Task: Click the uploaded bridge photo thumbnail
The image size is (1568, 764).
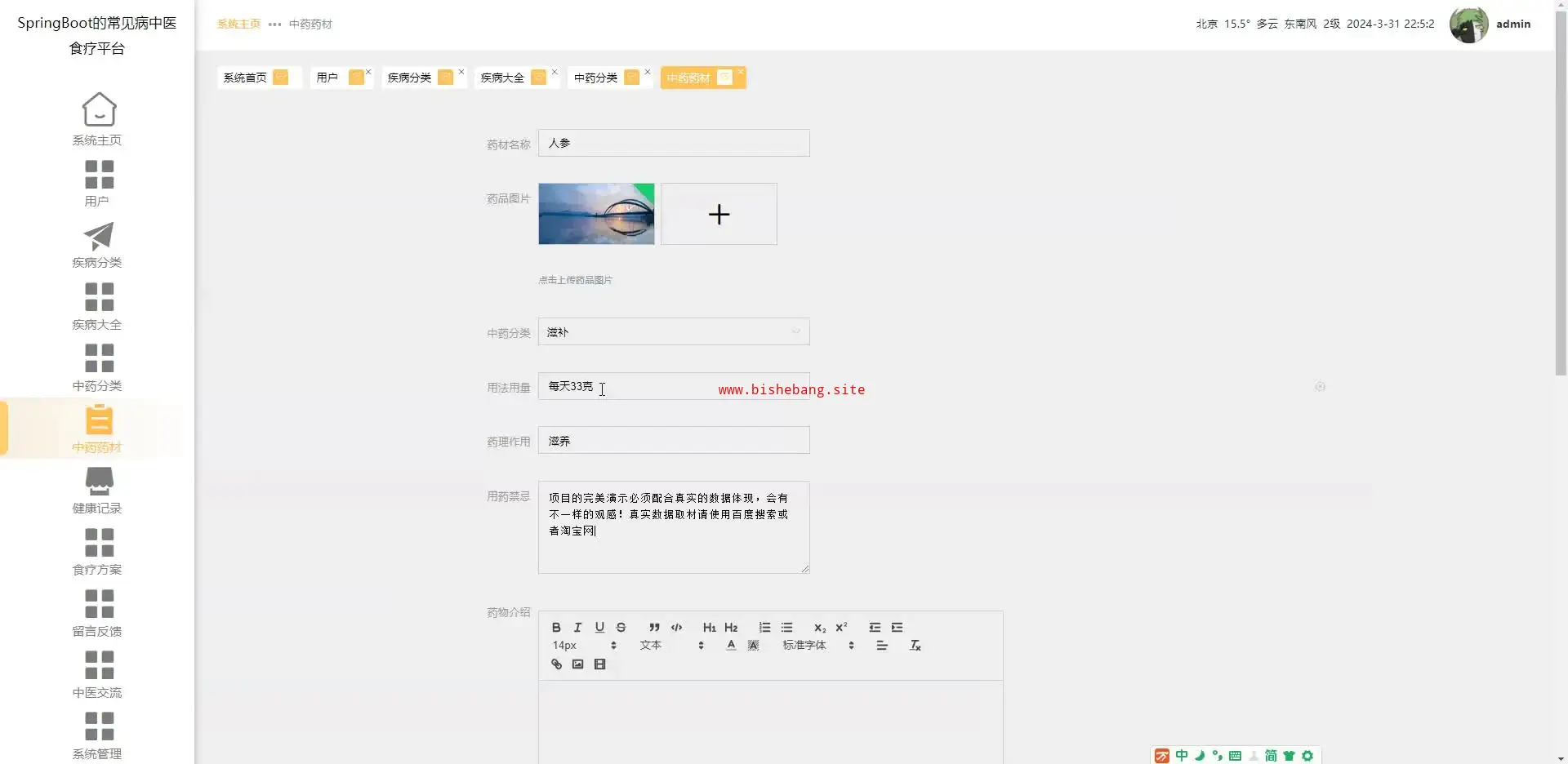Action: 596,214
